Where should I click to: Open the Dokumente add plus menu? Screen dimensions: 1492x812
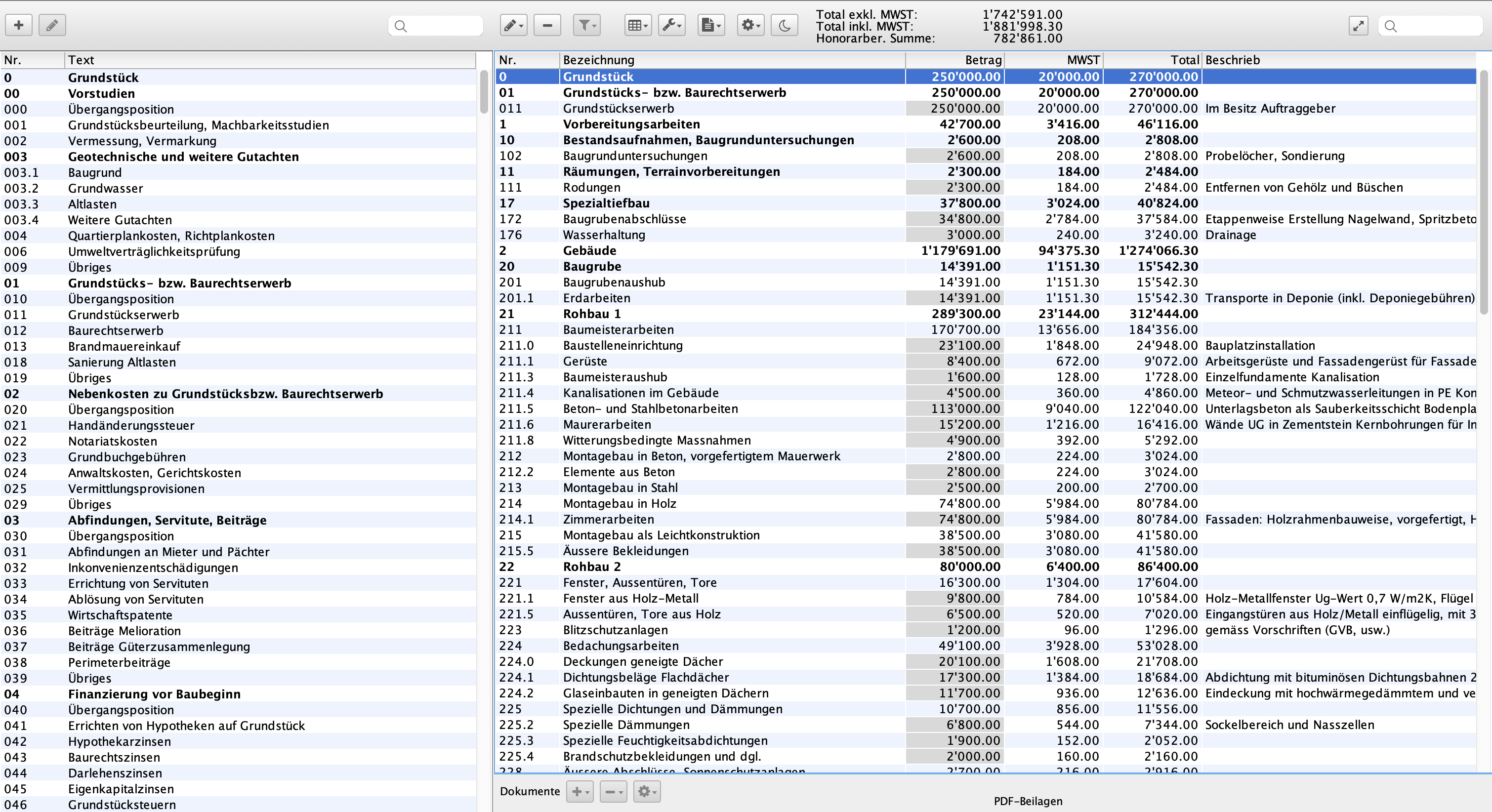click(x=579, y=791)
